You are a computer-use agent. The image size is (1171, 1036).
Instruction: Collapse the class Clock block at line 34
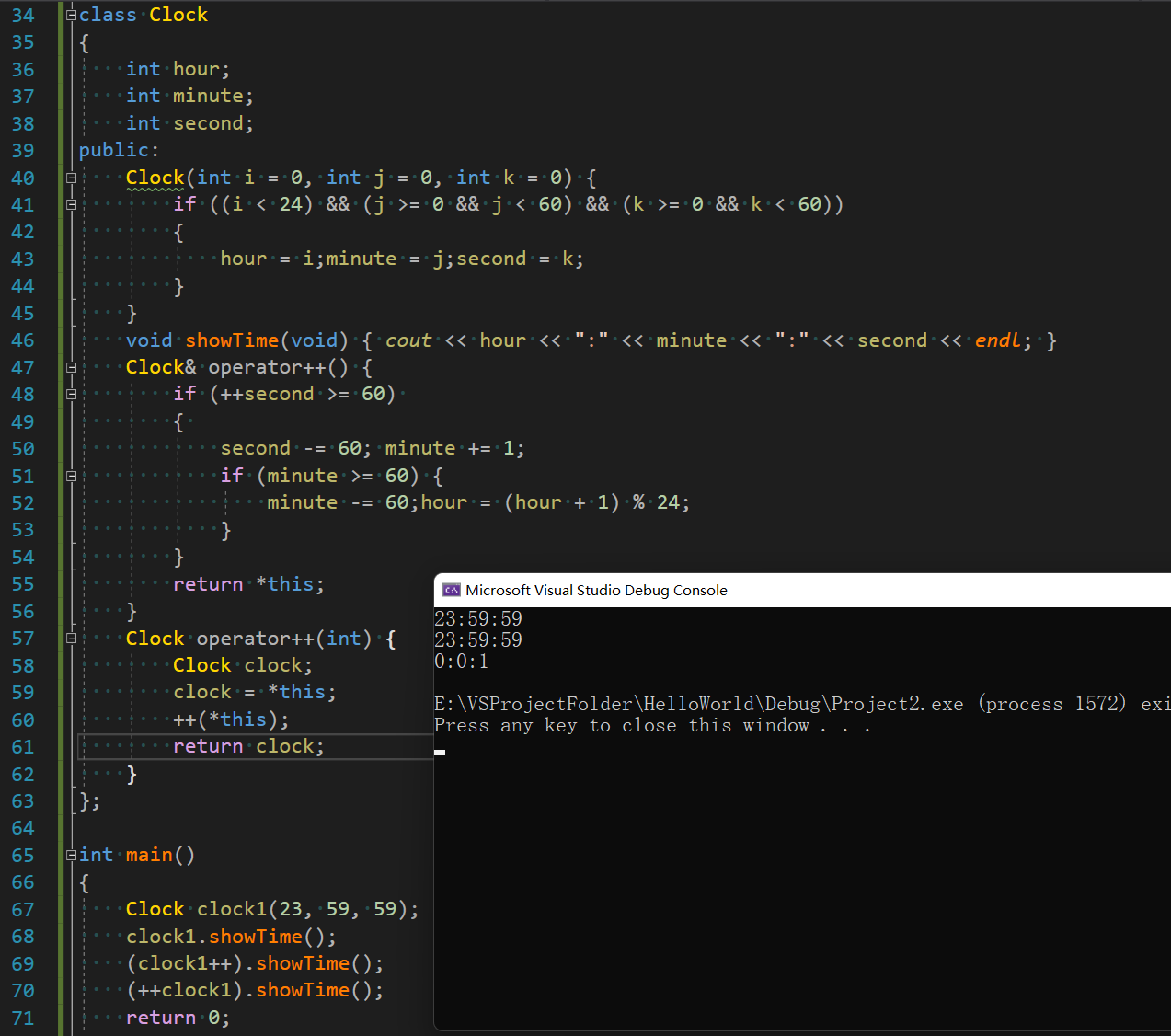click(x=71, y=15)
